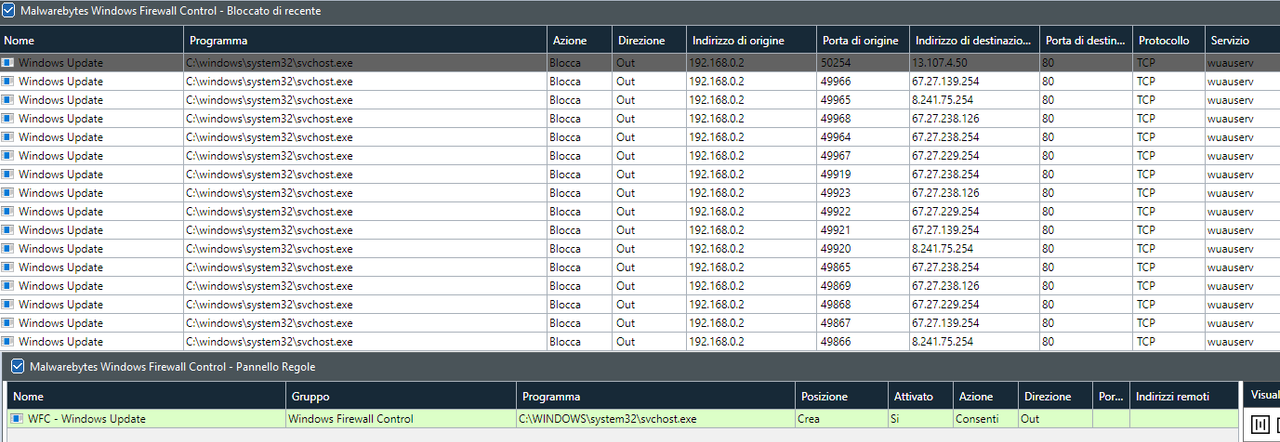Image resolution: width=1280 pixels, height=442 pixels.
Task: Select the origin port cell 50254
Action: coord(862,63)
